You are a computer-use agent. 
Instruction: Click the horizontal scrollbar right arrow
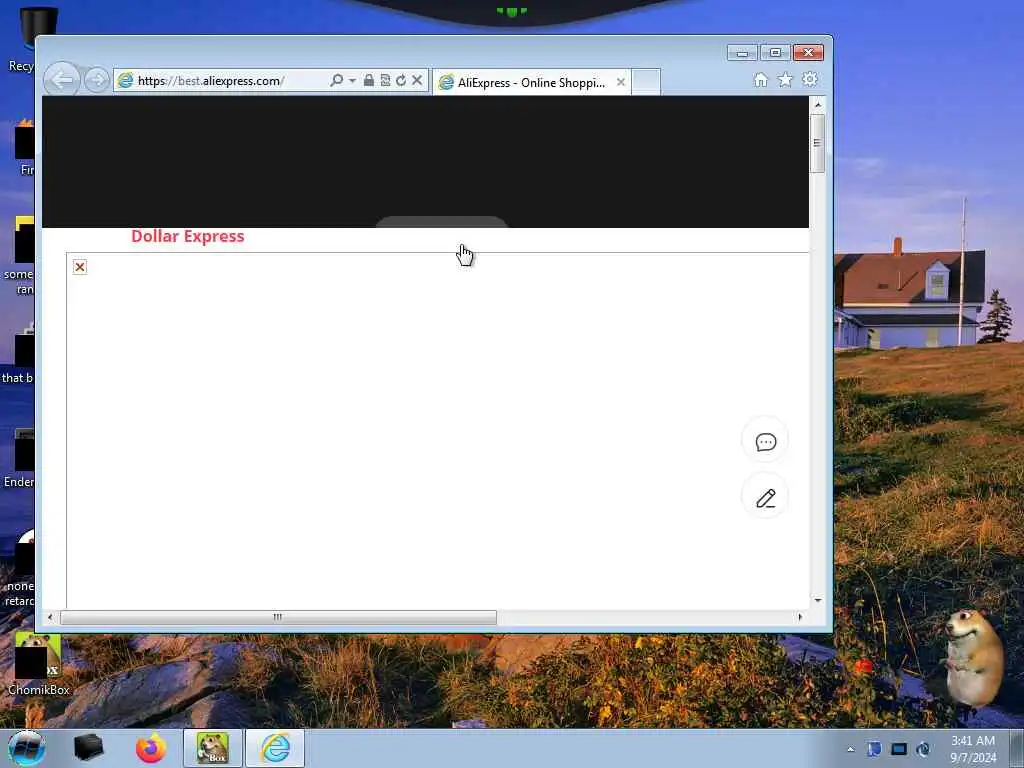click(x=800, y=617)
